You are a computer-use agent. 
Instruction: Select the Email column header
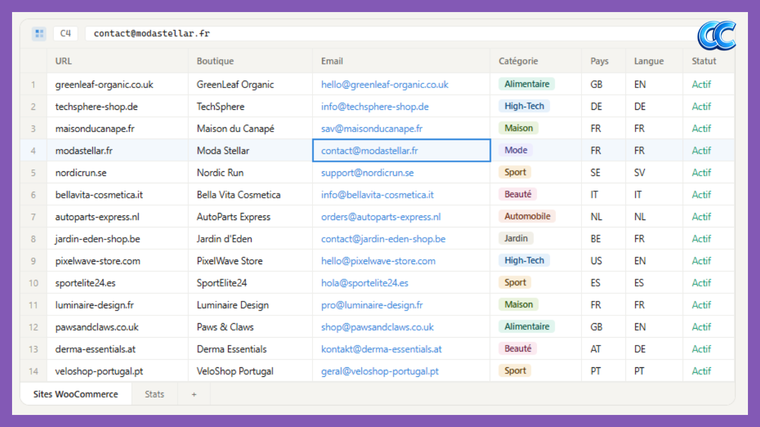coord(332,61)
